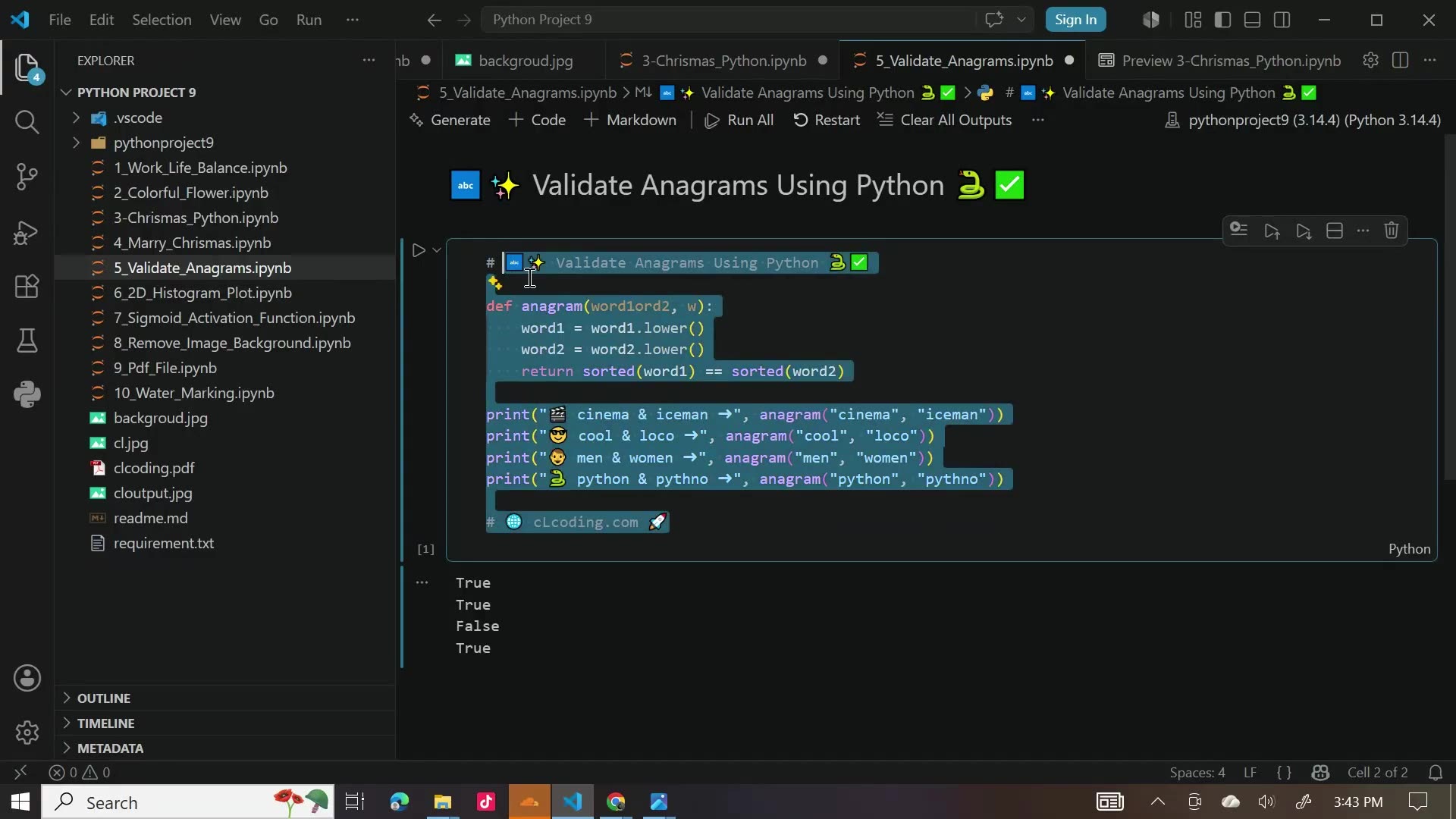The image size is (1456, 819).
Task: Click Split Cell icon in cell toolbar
Action: click(1335, 231)
